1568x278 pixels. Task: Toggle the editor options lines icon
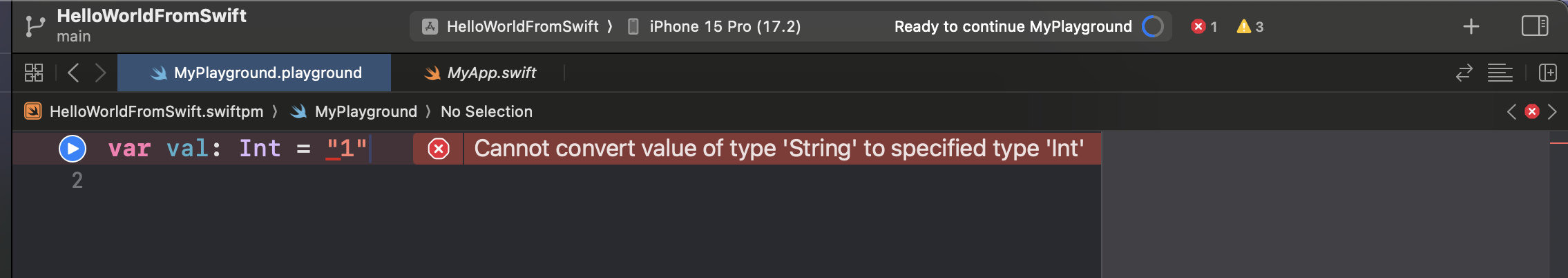click(1500, 73)
